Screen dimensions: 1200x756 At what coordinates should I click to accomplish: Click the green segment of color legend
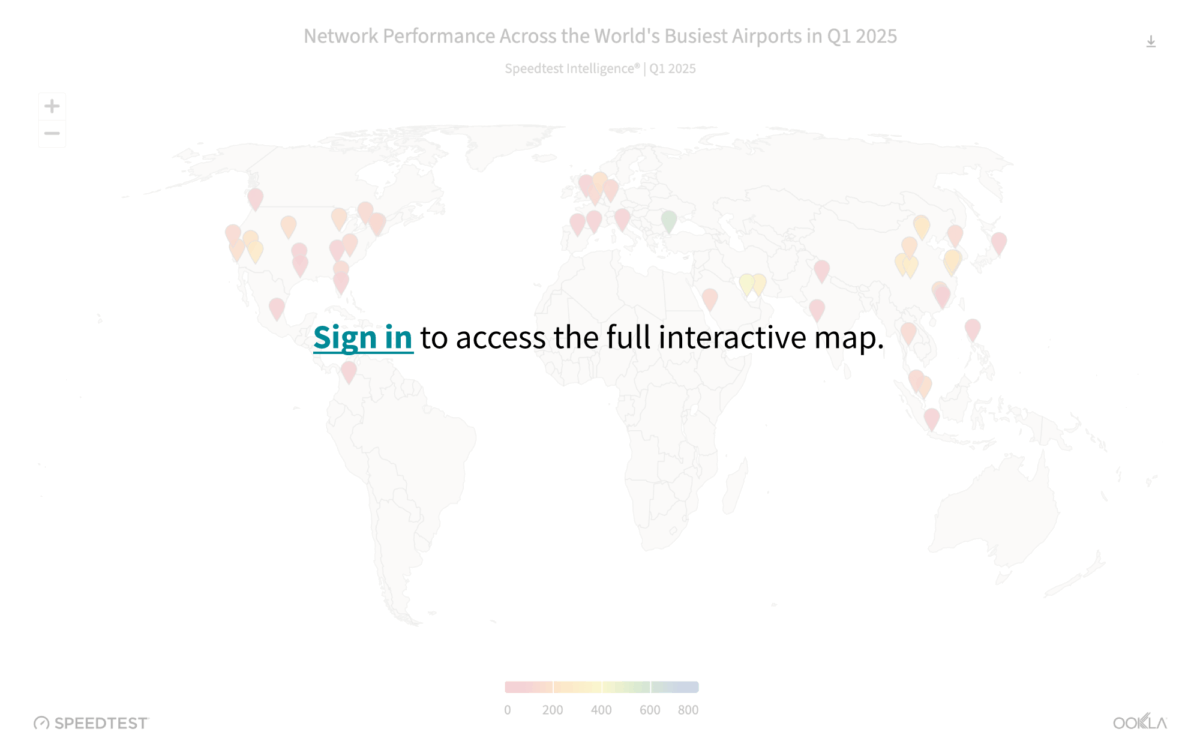click(626, 687)
